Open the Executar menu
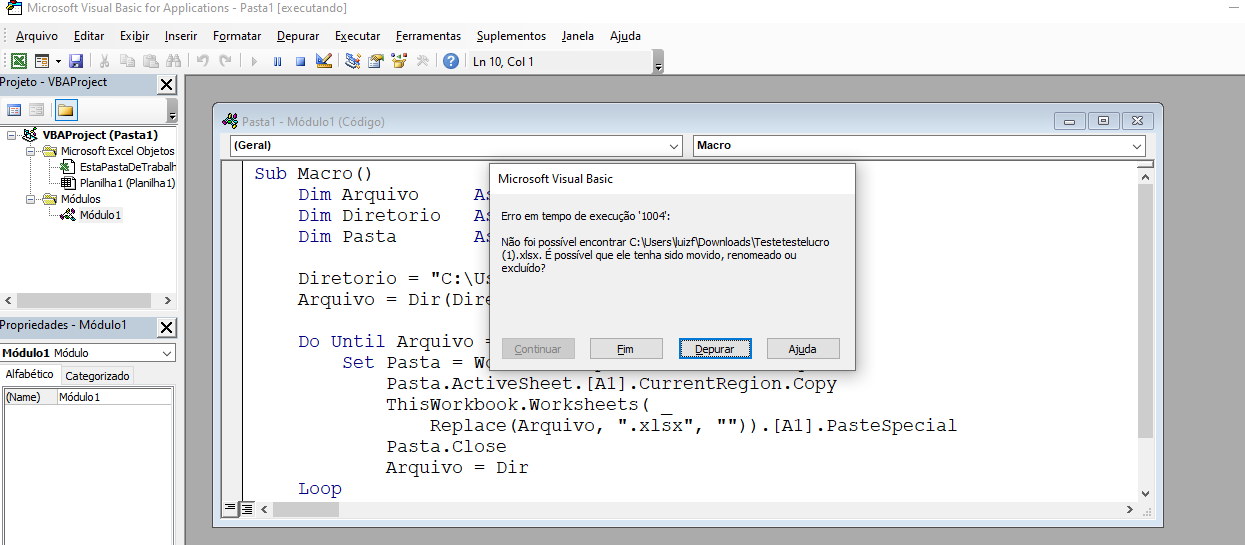Viewport: 1245px width, 545px height. (357, 36)
